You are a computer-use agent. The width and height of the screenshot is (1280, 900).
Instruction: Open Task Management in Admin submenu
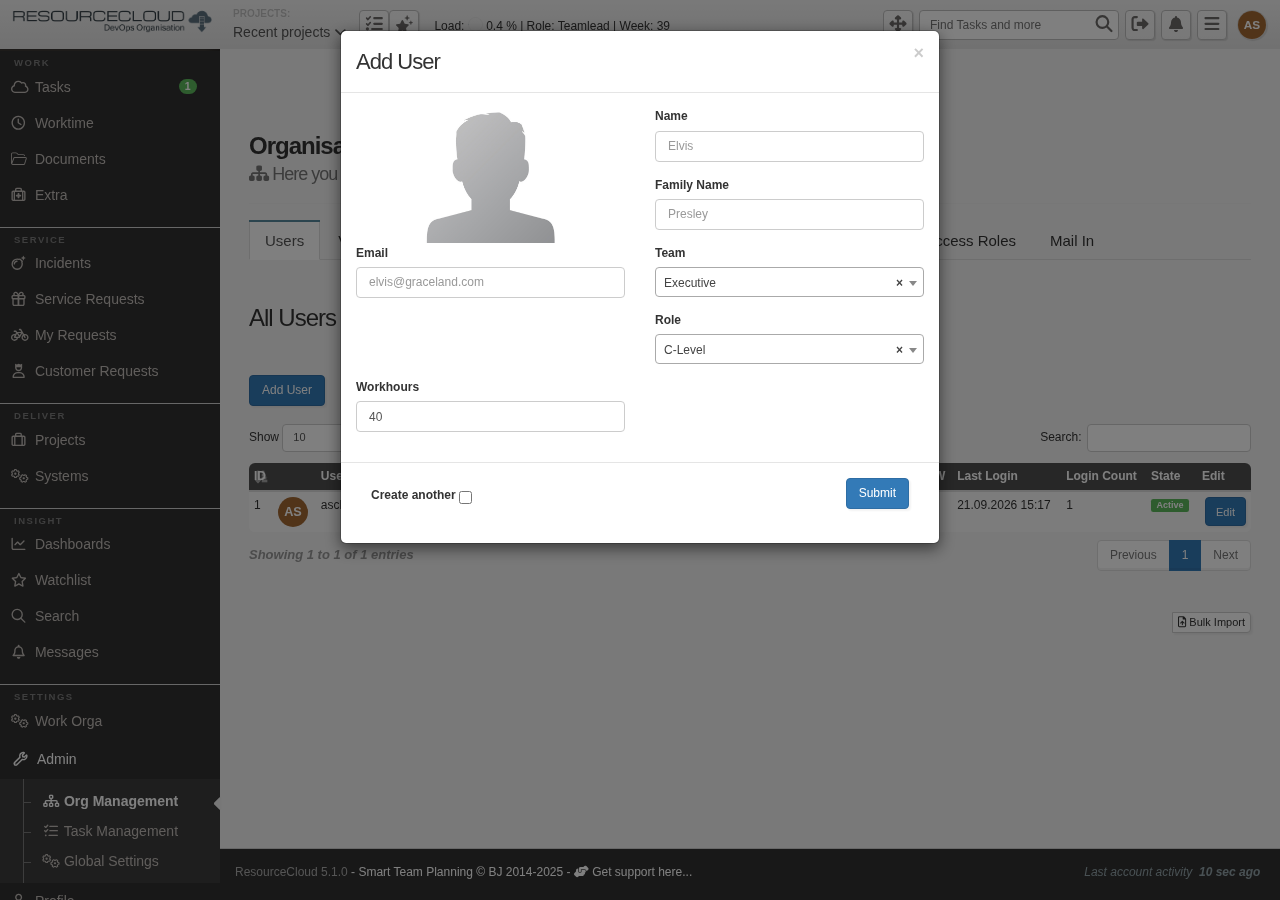[x=110, y=831]
